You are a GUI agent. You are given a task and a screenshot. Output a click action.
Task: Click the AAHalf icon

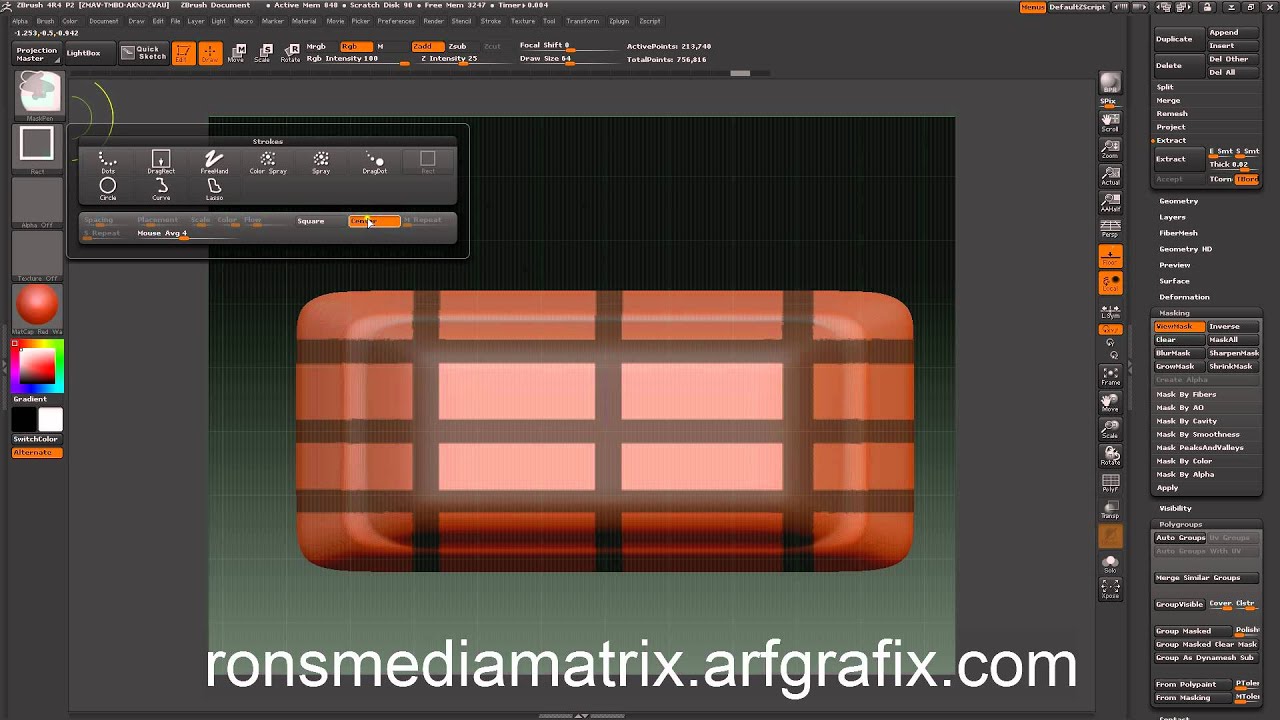click(1110, 203)
